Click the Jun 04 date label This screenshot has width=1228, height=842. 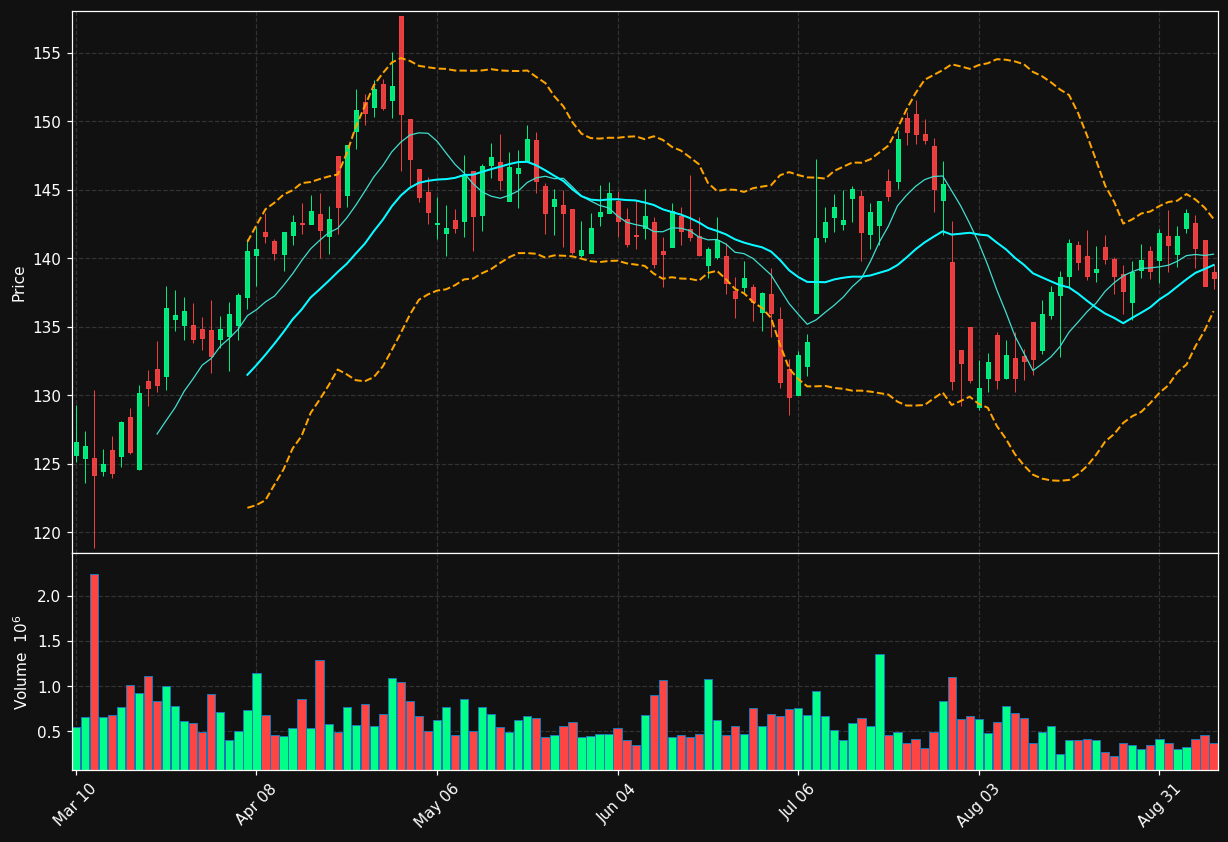616,804
